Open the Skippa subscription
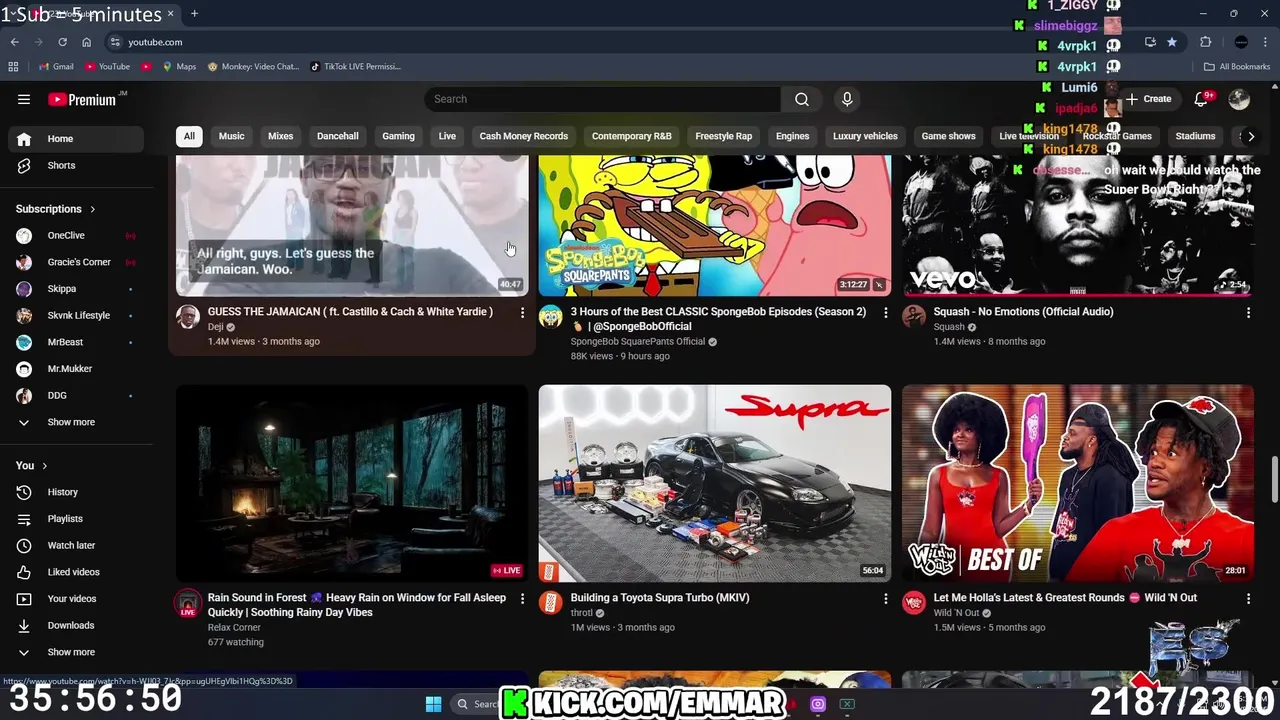The image size is (1280, 720). [x=76, y=289]
